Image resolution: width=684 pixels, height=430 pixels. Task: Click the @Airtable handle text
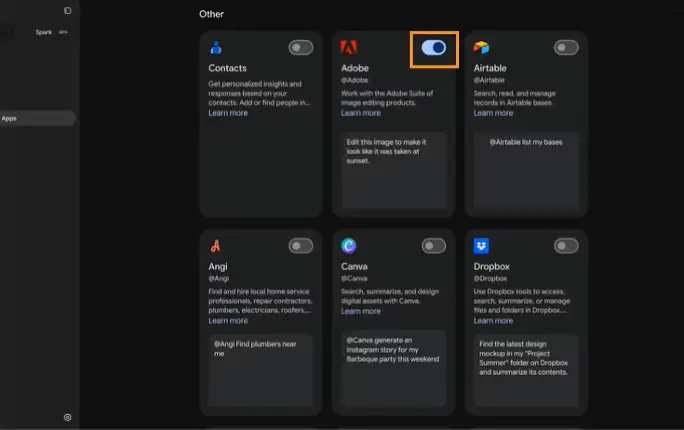(x=489, y=80)
